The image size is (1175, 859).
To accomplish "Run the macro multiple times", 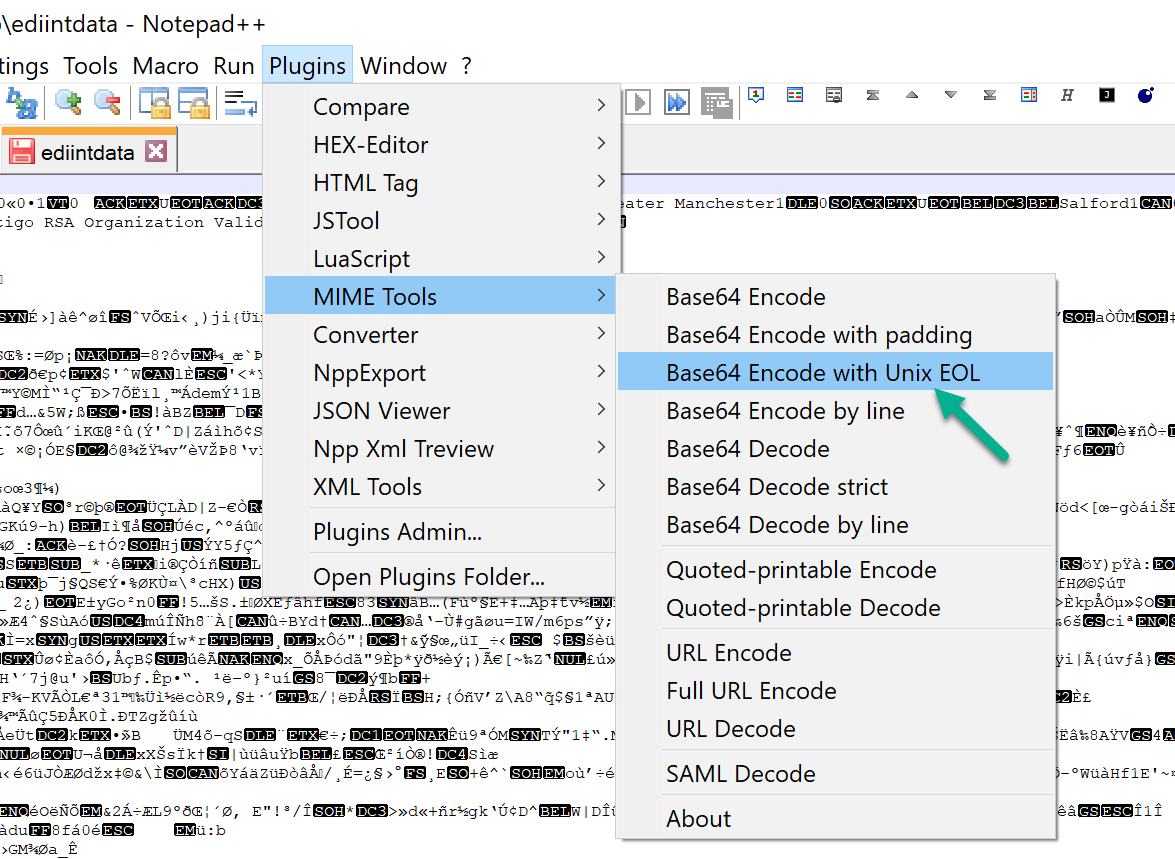I will point(677,100).
